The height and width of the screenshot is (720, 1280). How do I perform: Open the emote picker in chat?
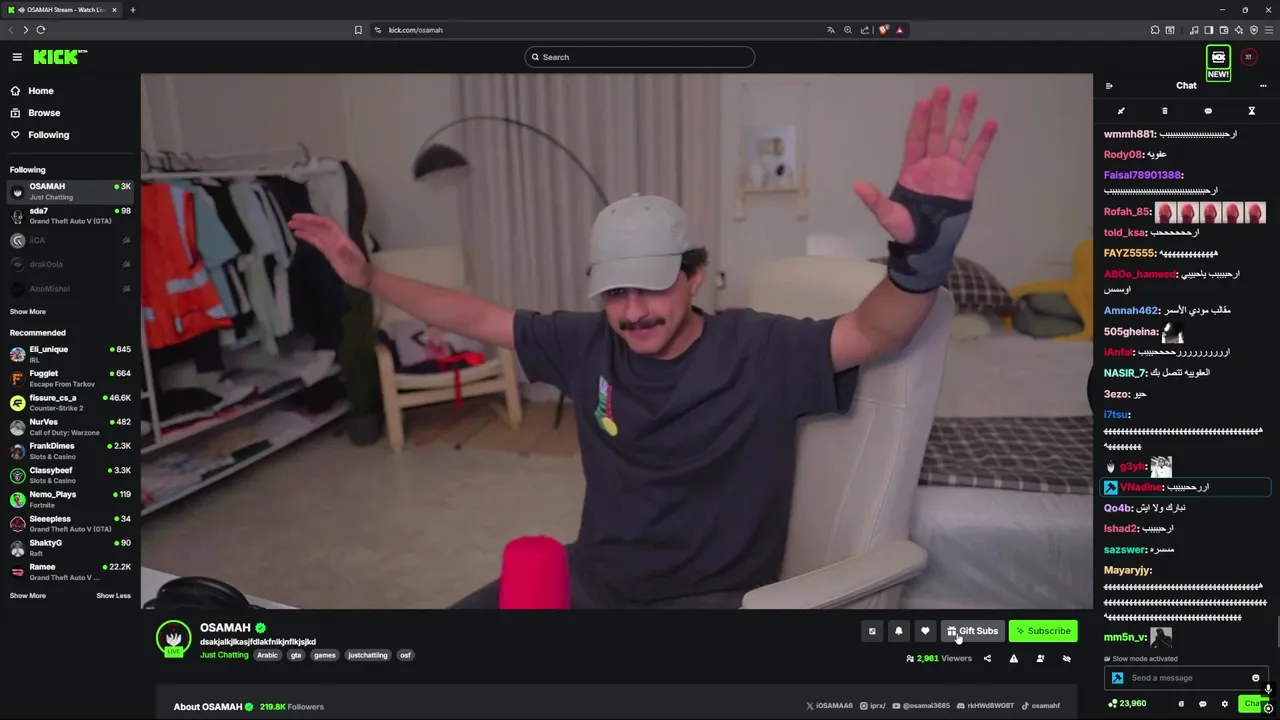point(1256,678)
